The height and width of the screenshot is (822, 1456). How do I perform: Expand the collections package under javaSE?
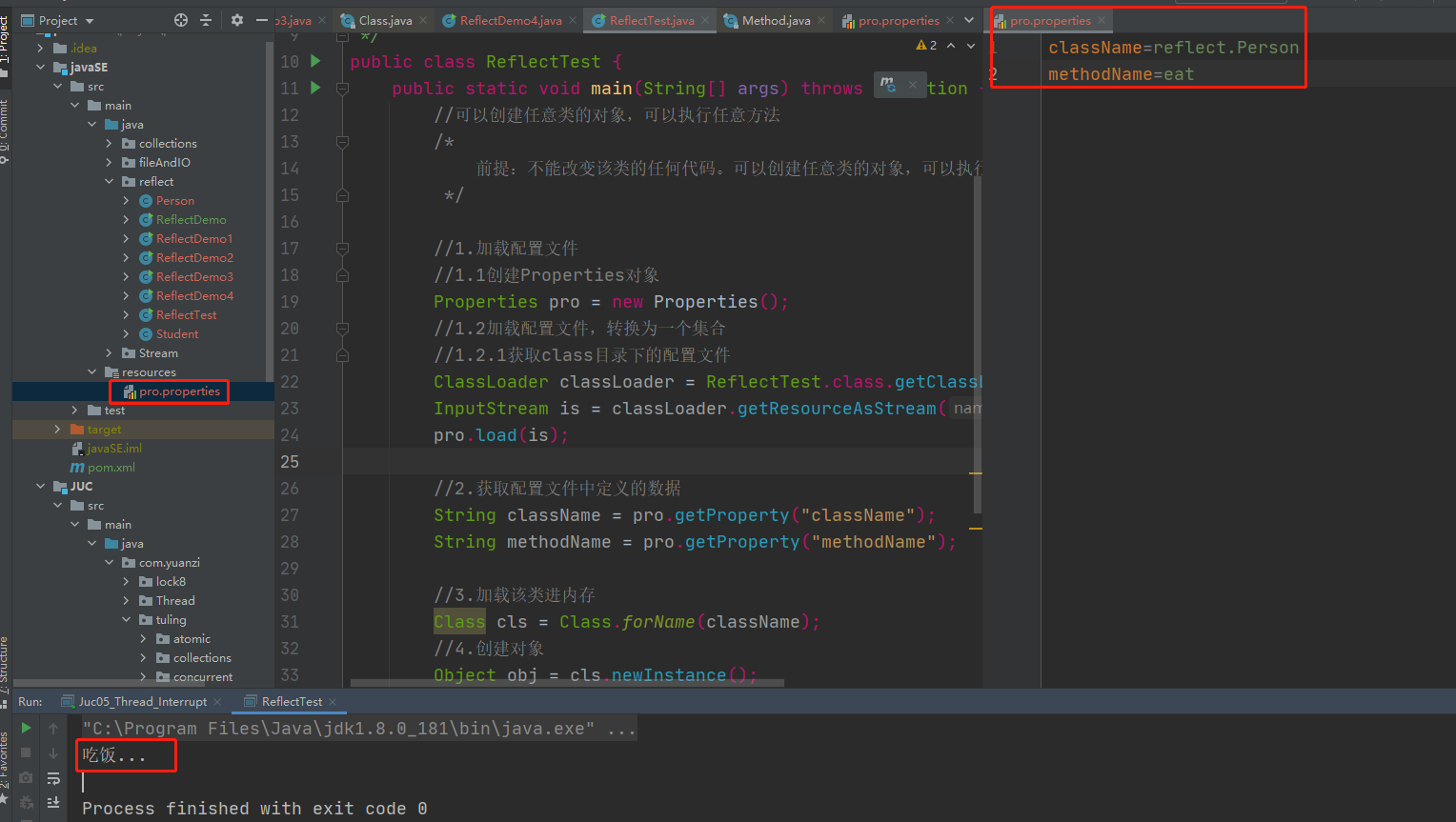pos(109,143)
